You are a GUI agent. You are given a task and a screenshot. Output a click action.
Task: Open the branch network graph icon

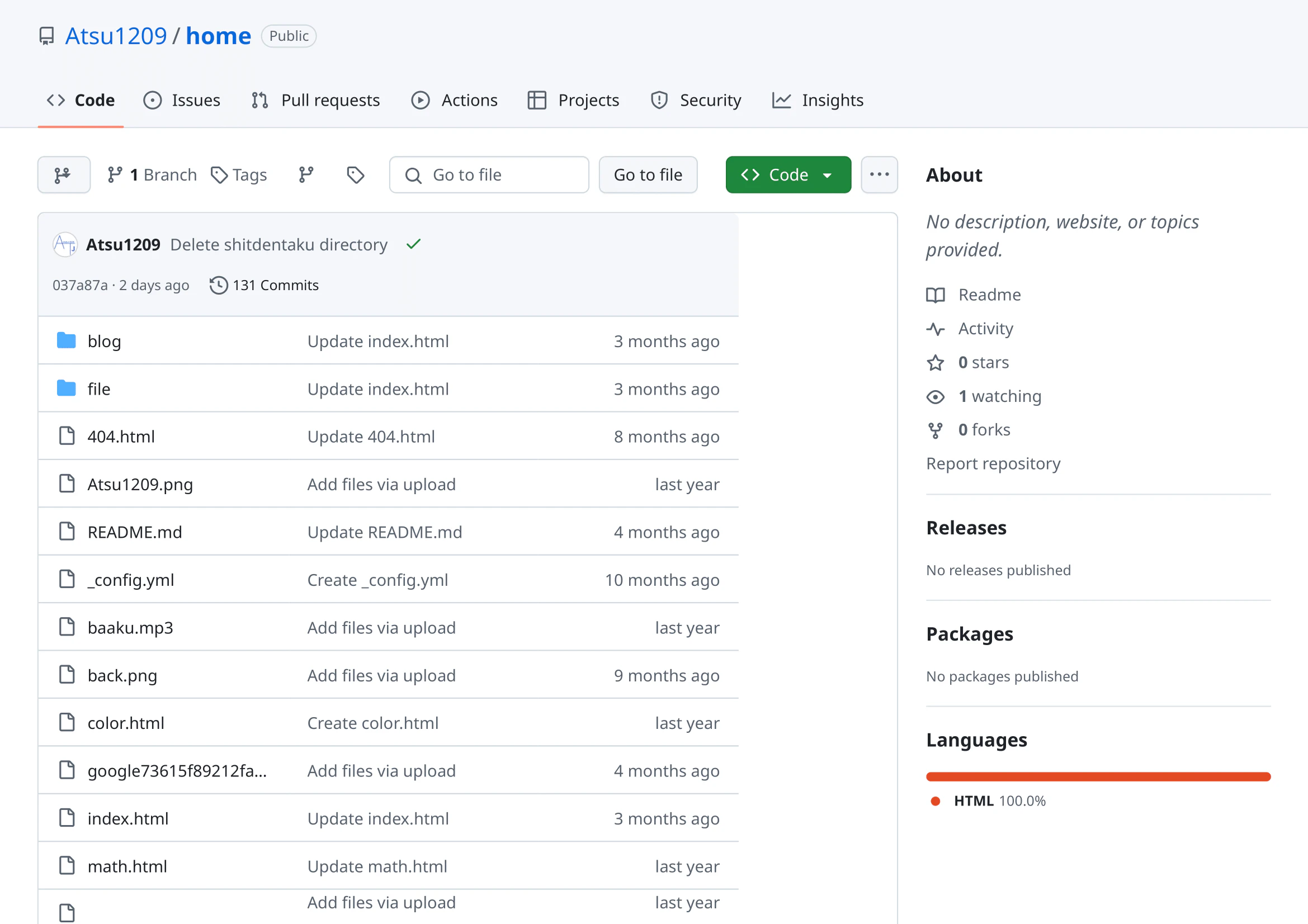(x=63, y=175)
